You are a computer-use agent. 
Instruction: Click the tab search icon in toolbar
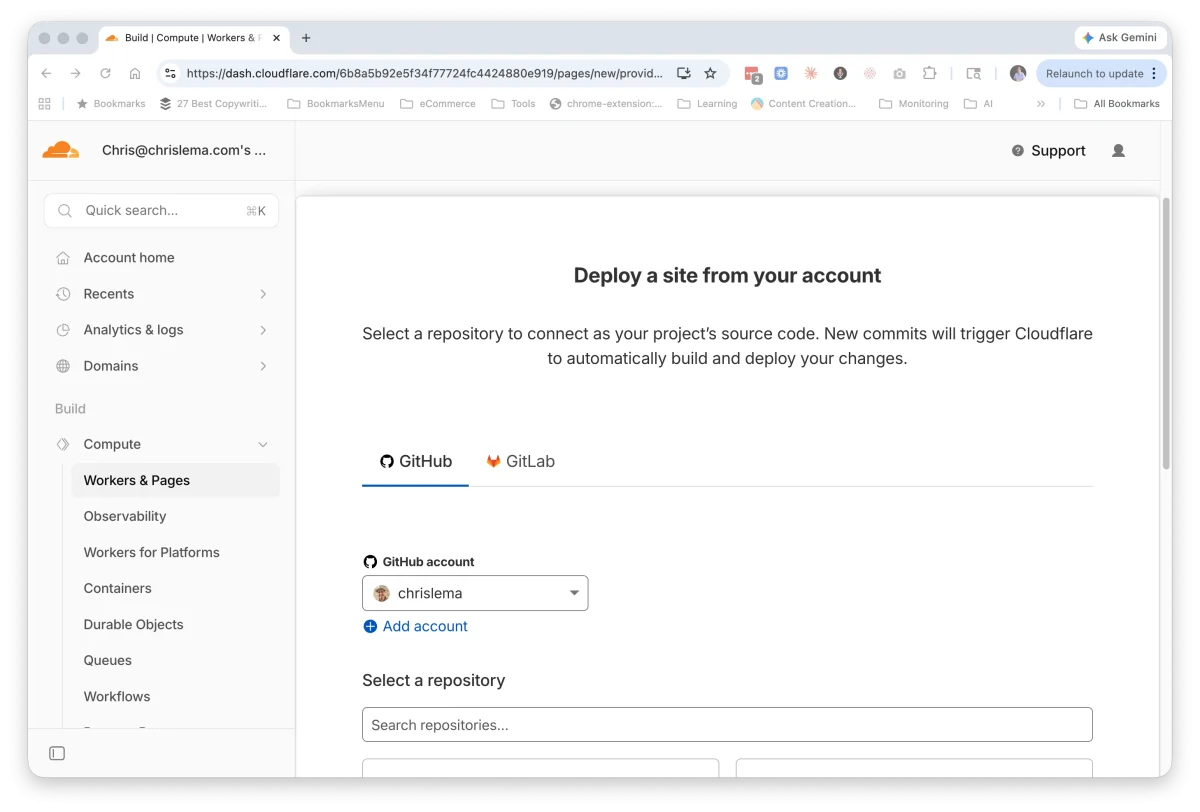click(x=973, y=73)
